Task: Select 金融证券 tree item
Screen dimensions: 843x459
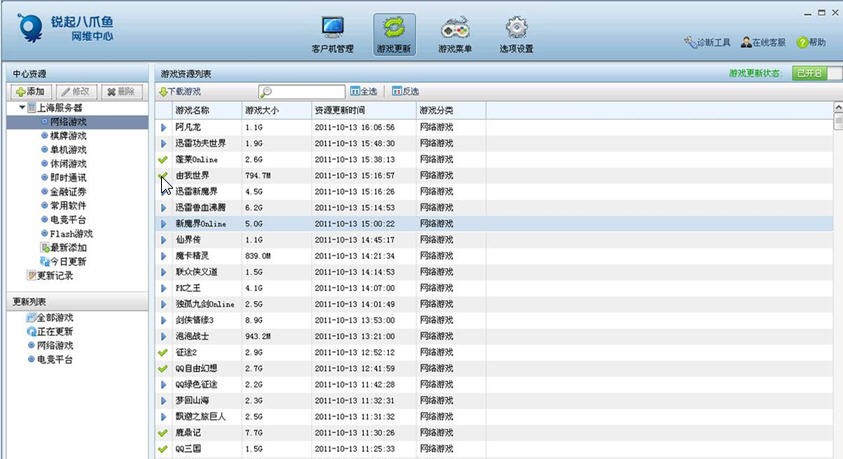Action: click(68, 192)
